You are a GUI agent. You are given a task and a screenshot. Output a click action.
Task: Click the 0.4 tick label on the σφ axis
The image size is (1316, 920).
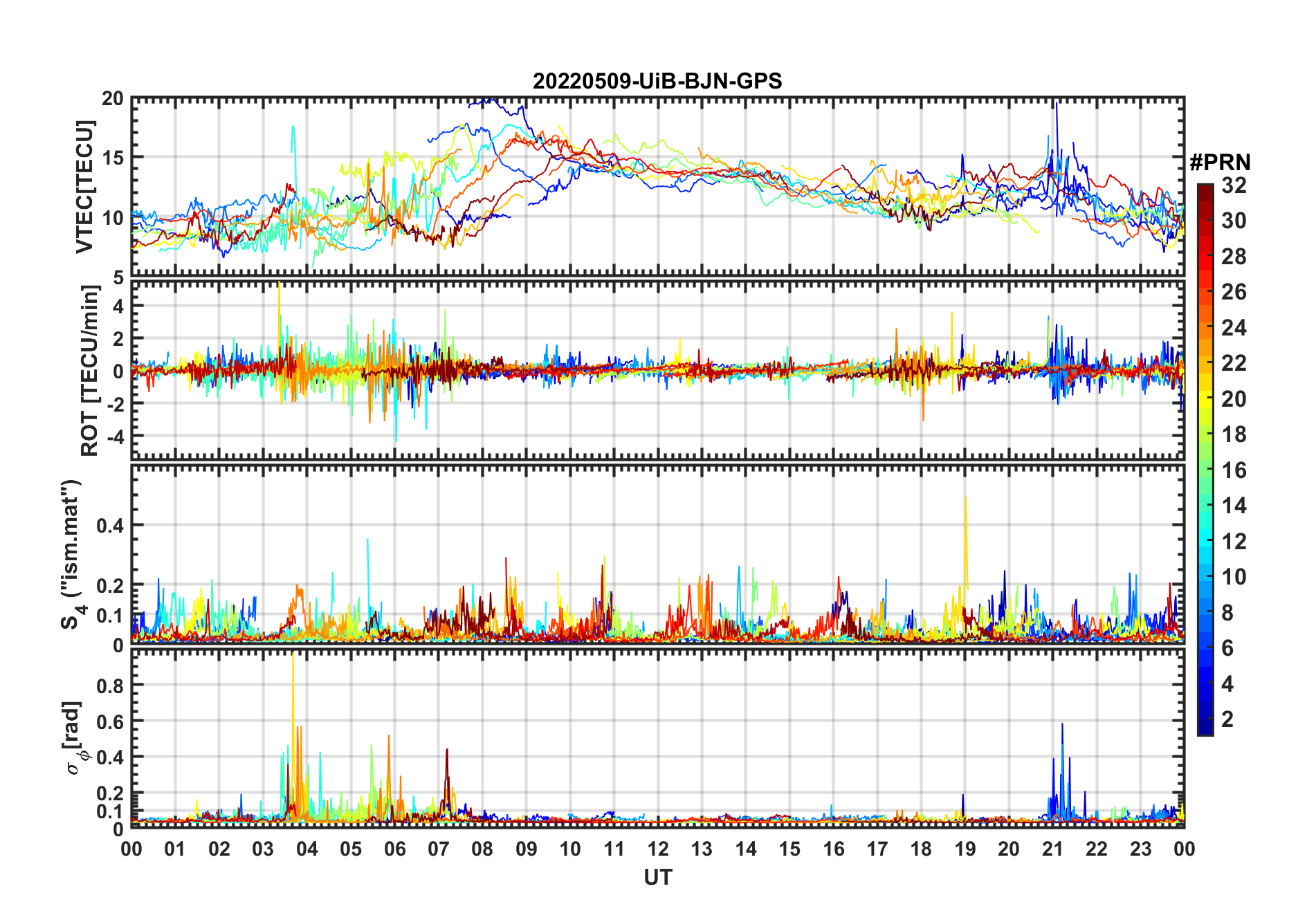click(110, 757)
